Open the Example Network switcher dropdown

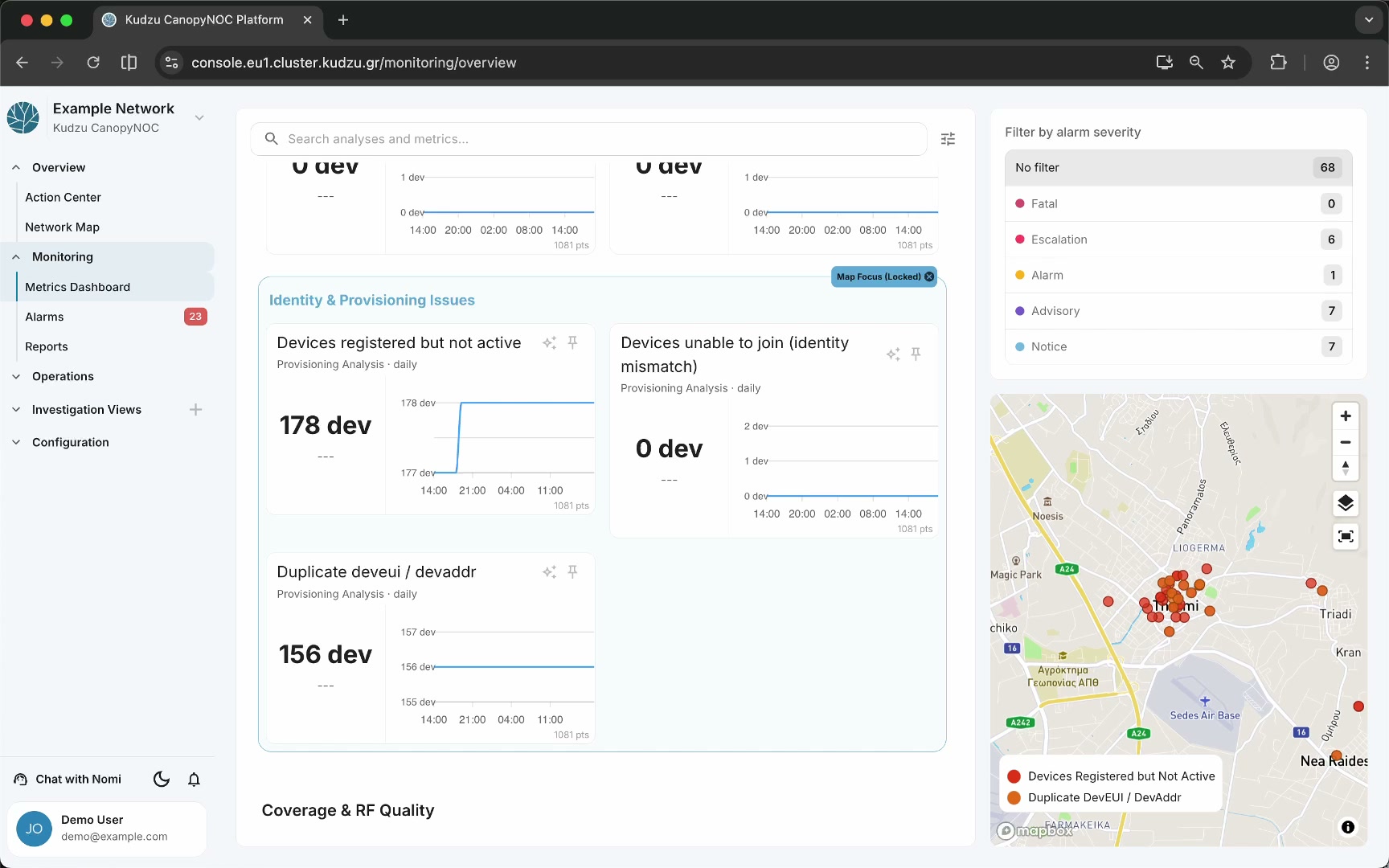[x=199, y=118]
